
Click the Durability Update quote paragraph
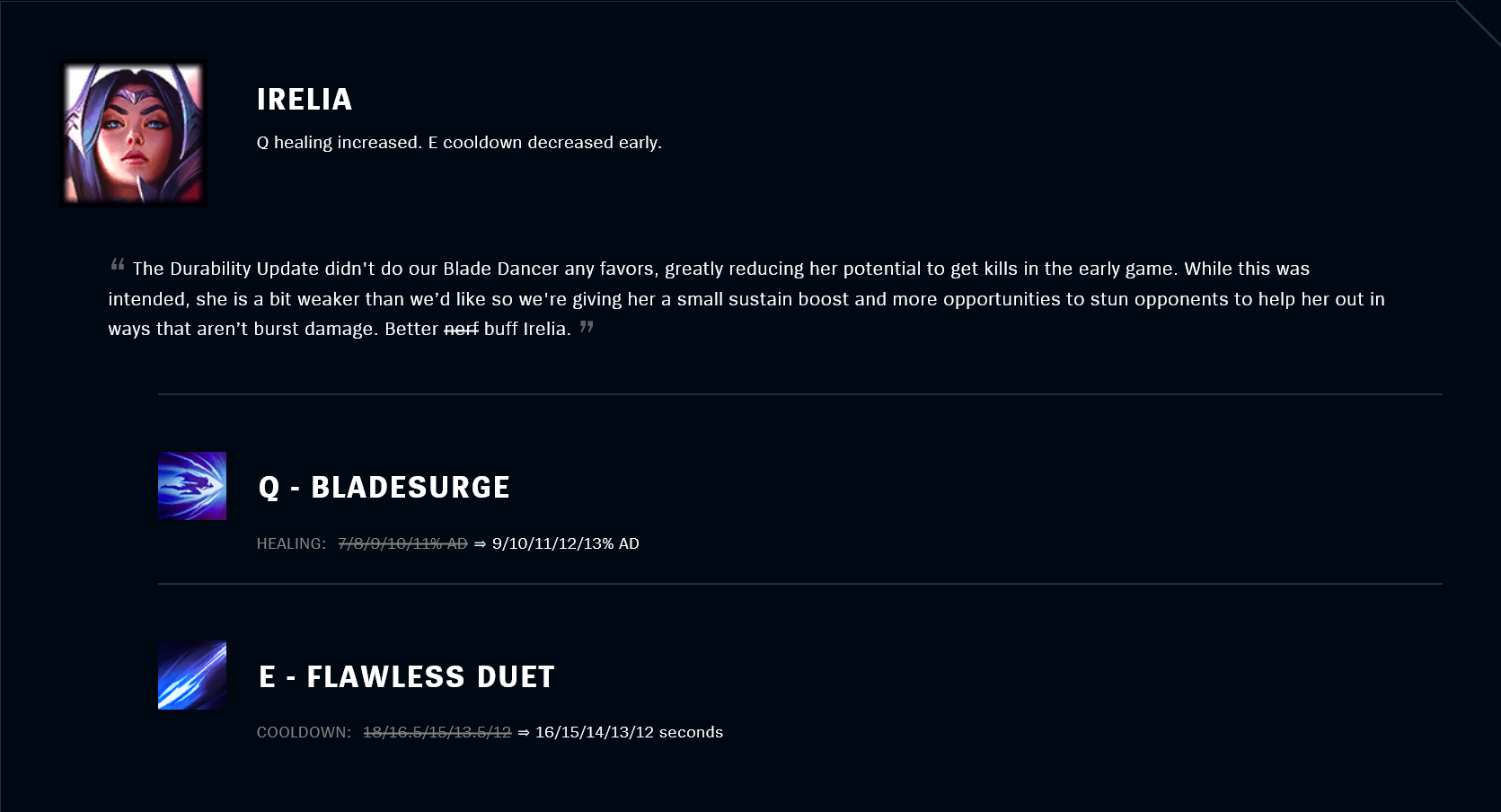(x=746, y=298)
